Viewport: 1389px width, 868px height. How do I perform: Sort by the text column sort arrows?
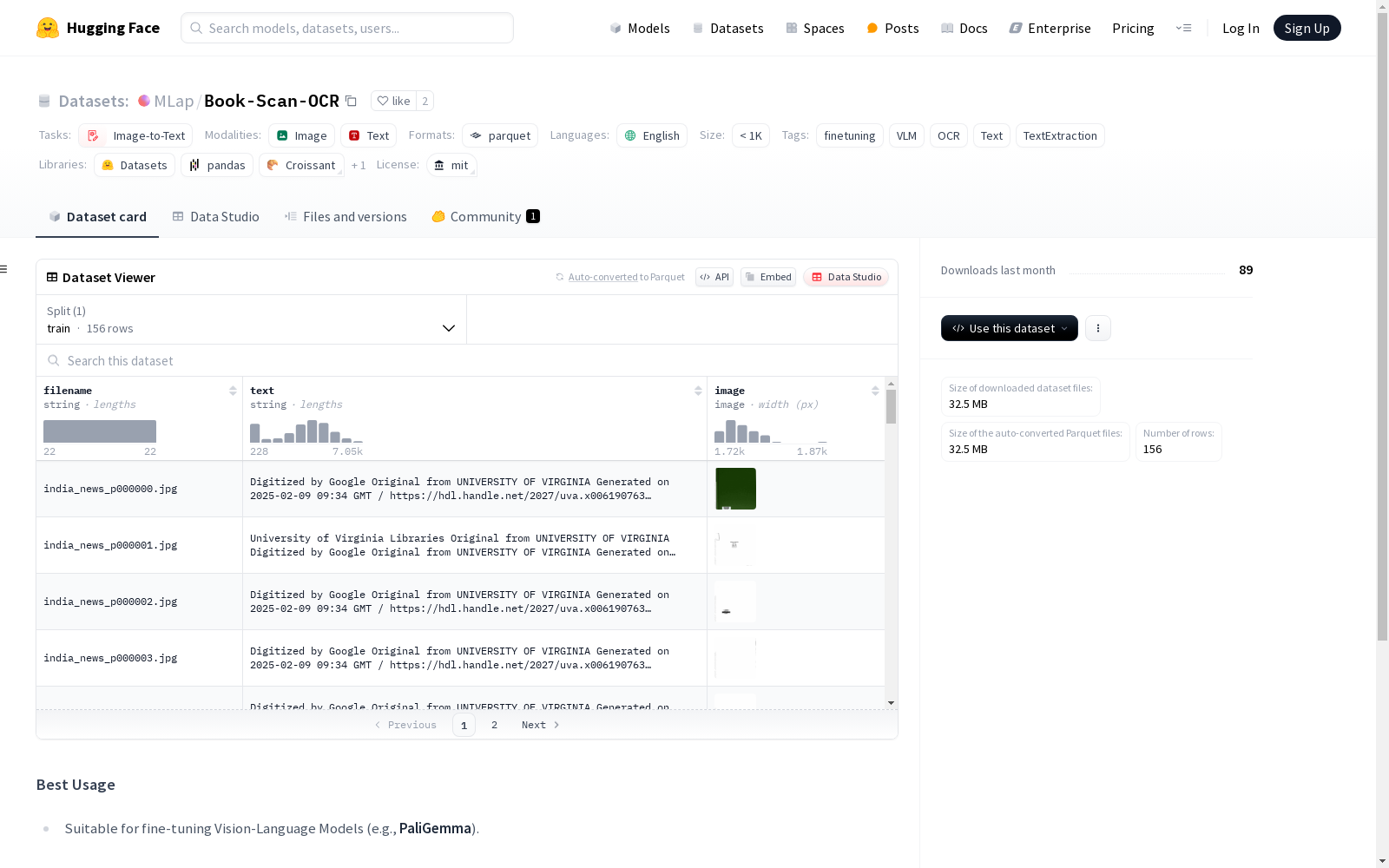[x=698, y=391]
